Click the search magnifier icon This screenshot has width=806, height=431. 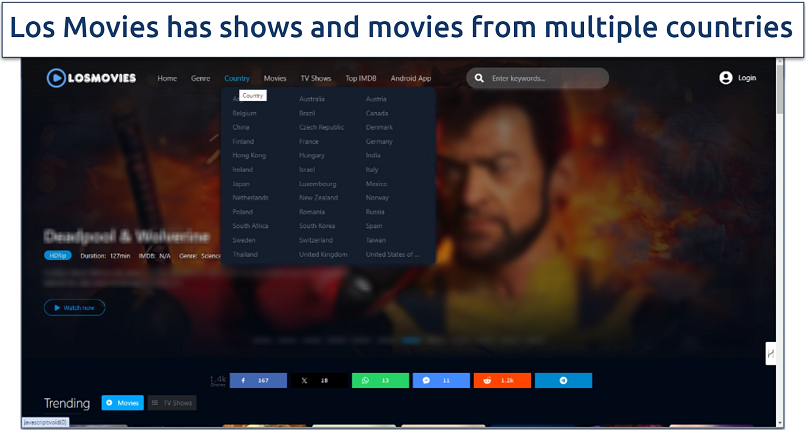(x=480, y=78)
